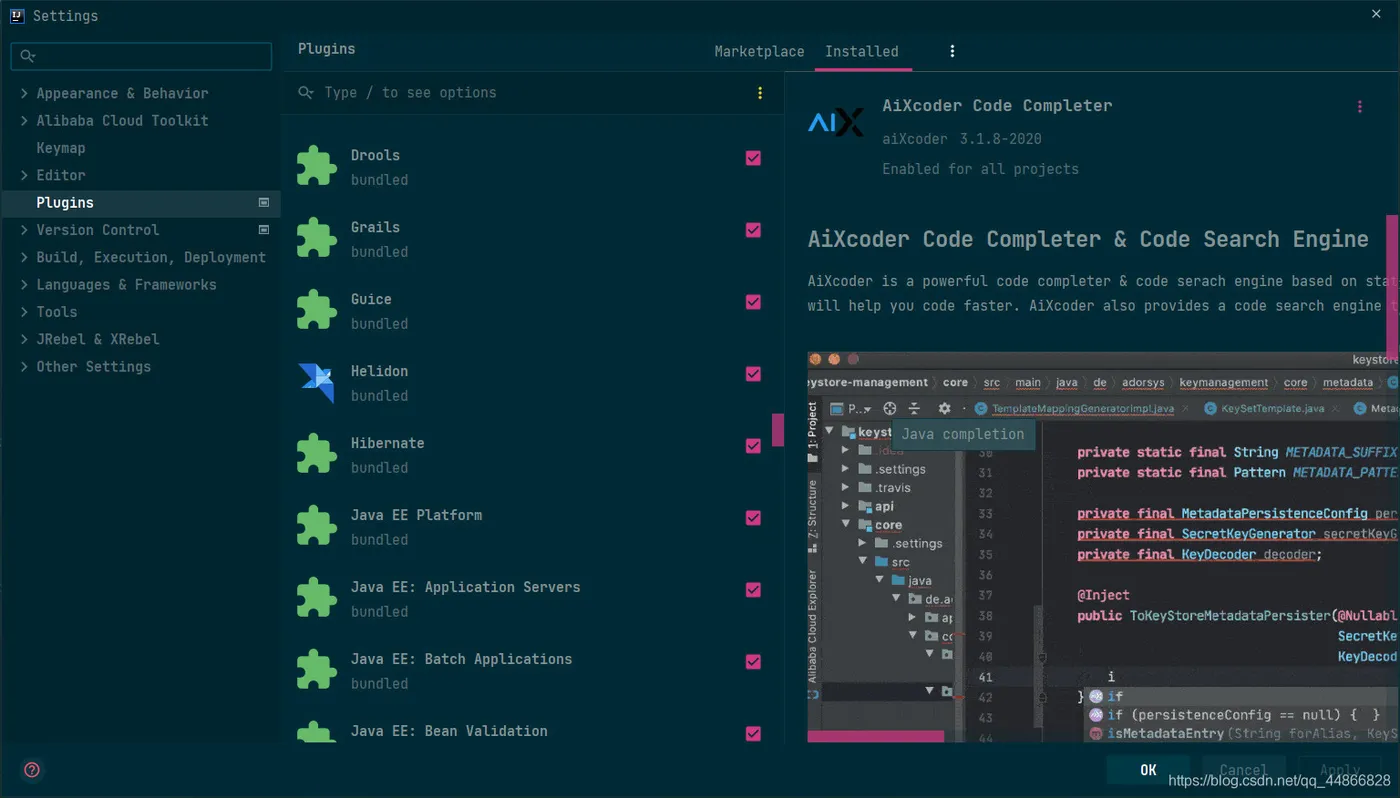Click the Grails plugin puzzle icon
Screen dimensions: 1400x798
[x=316, y=238]
